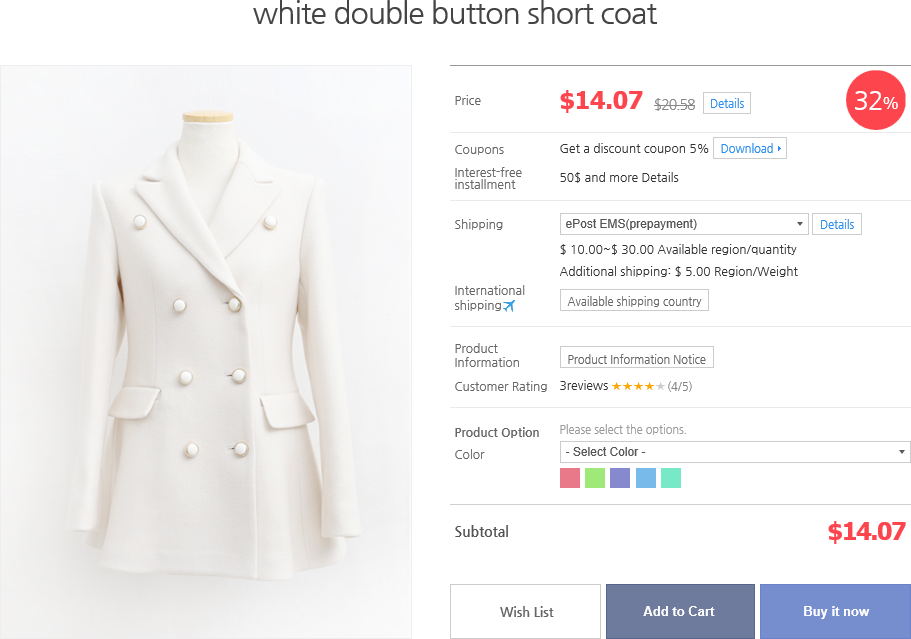The image size is (911, 639).
Task: Click Add to Cart
Action: click(680, 612)
